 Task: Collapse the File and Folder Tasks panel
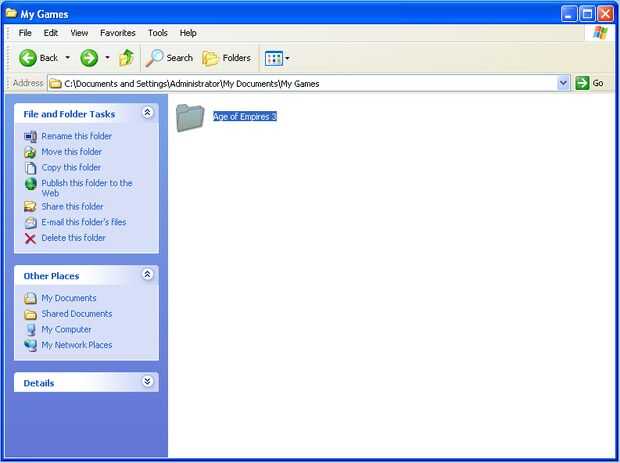147,113
